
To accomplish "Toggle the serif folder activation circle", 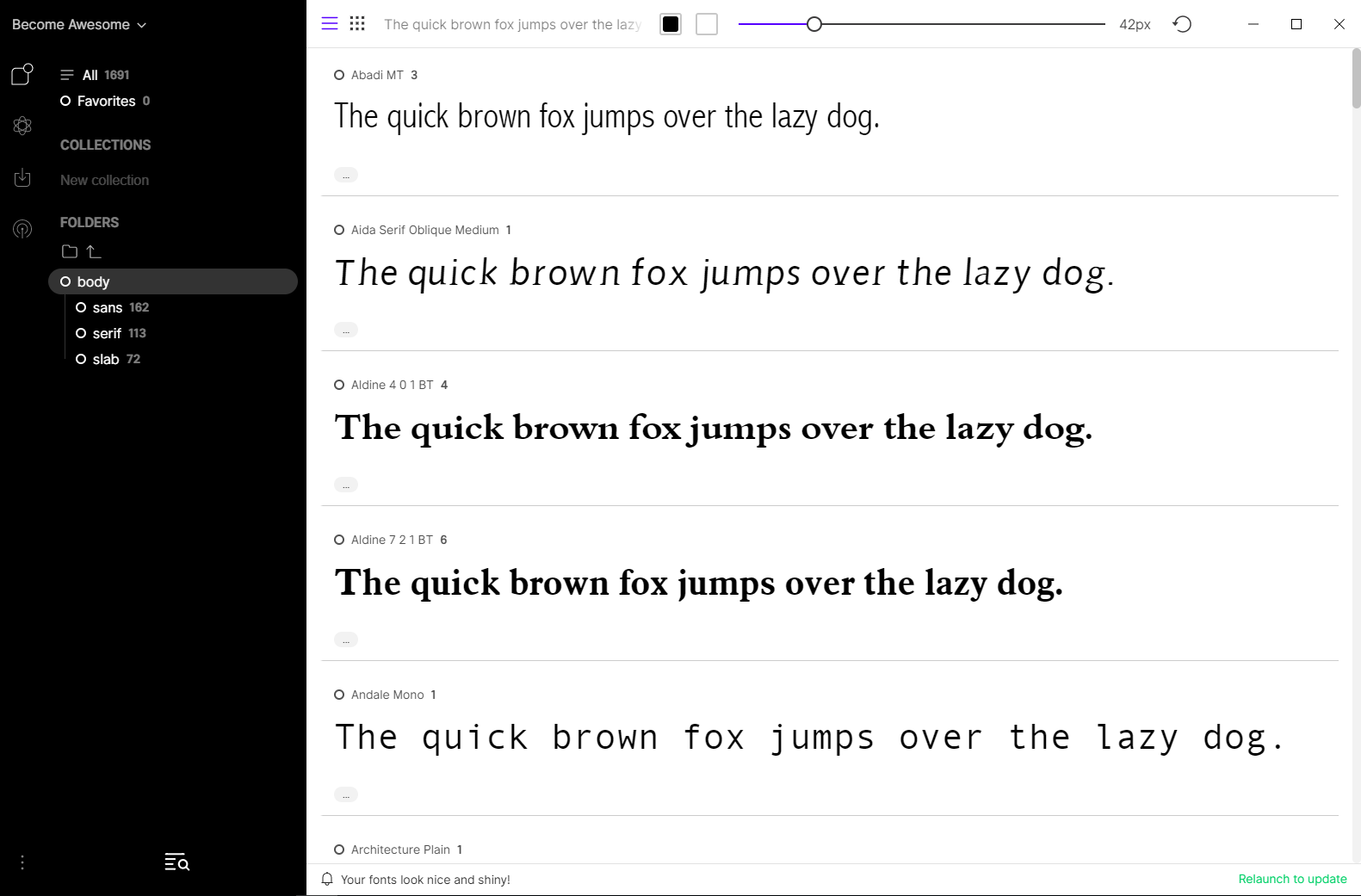I will 81,333.
